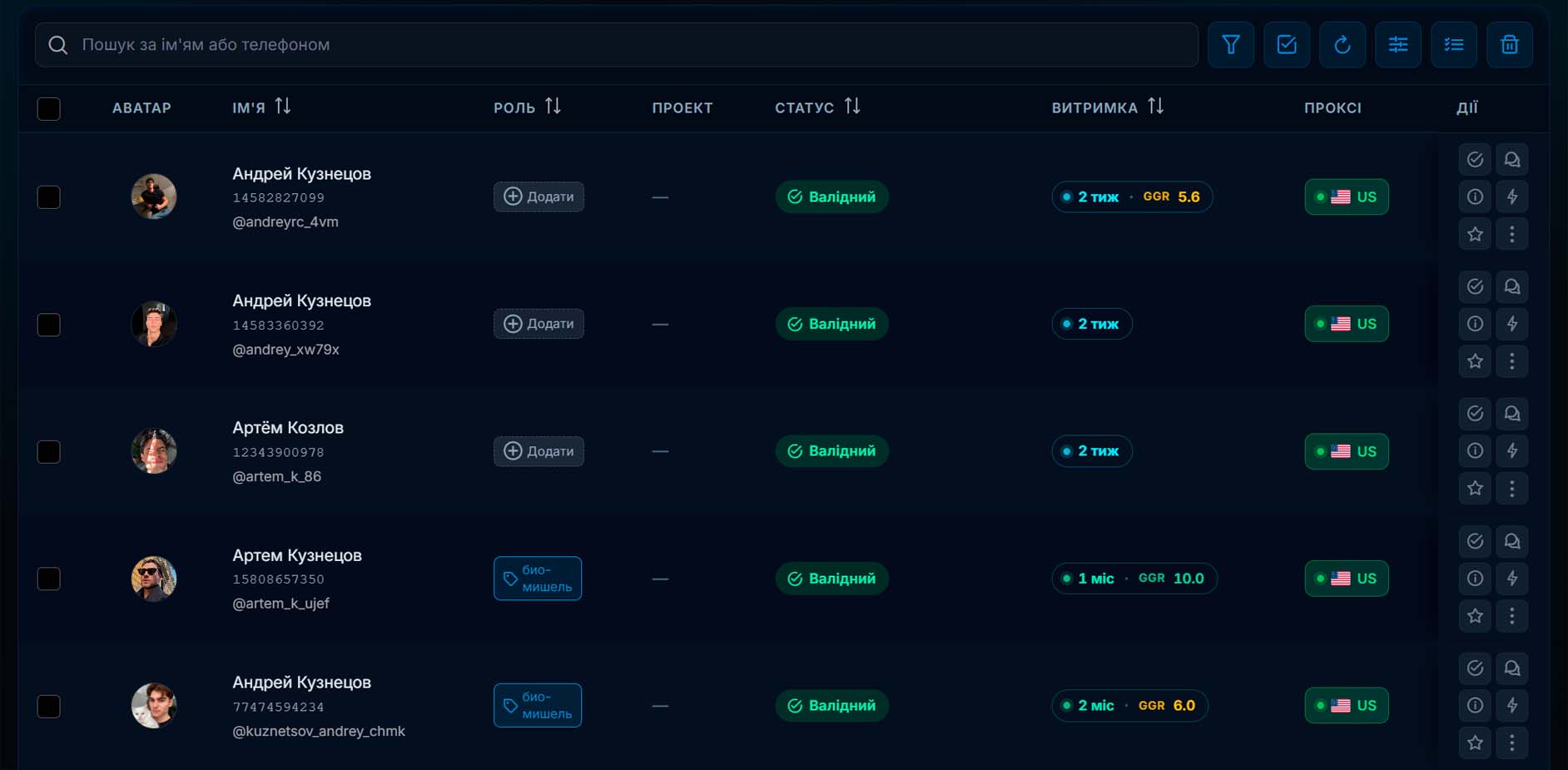Screen dimensions: 1568x770
Task: Click lightning bolt for @kuznetsov_andrey_chmk row
Action: point(1511,706)
